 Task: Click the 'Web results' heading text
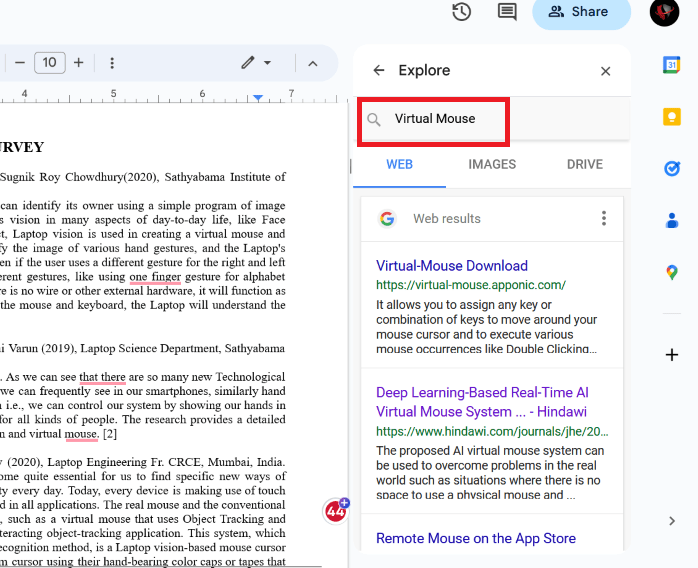pos(447,219)
